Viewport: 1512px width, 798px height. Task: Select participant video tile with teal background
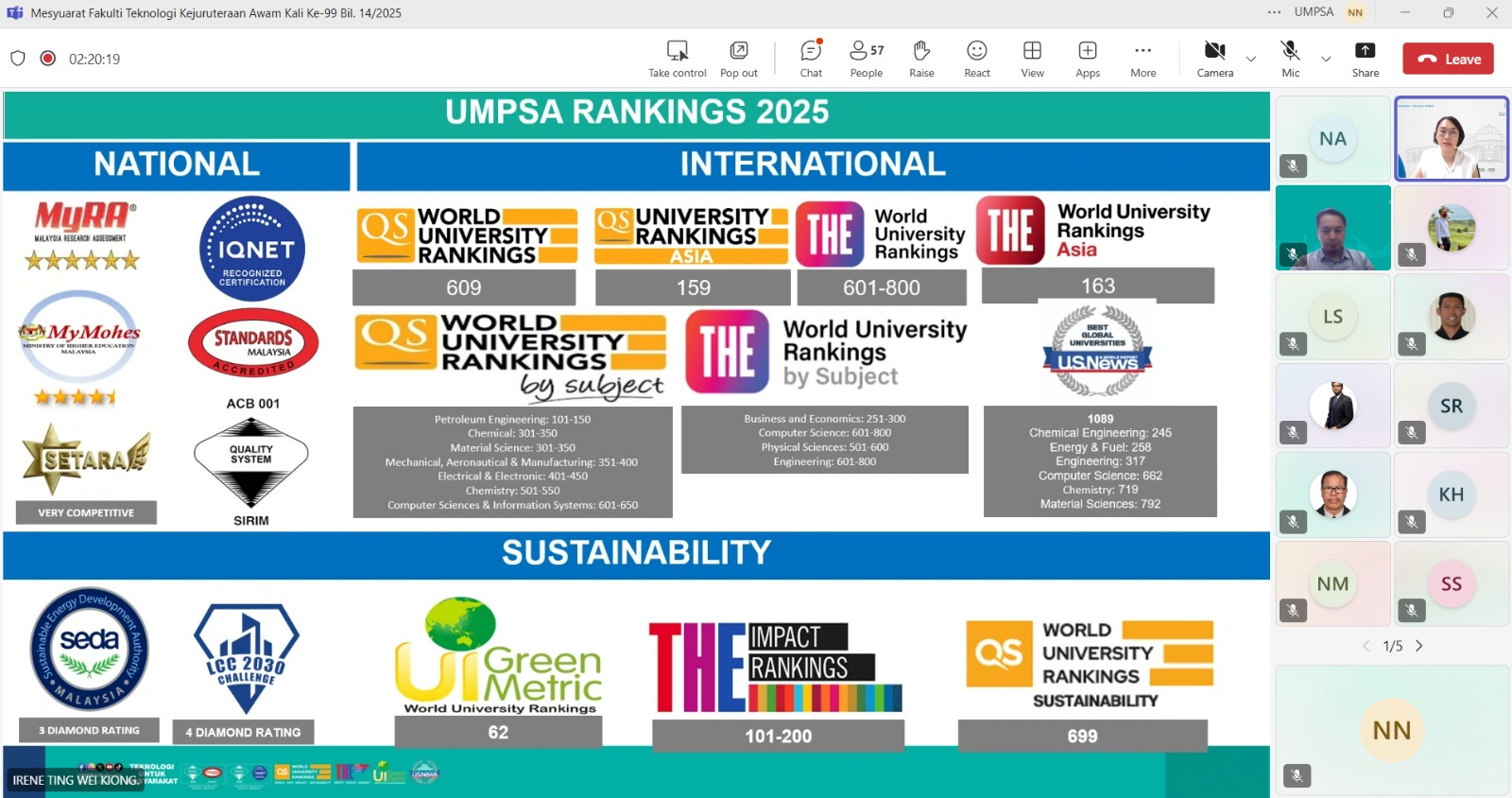click(1332, 228)
